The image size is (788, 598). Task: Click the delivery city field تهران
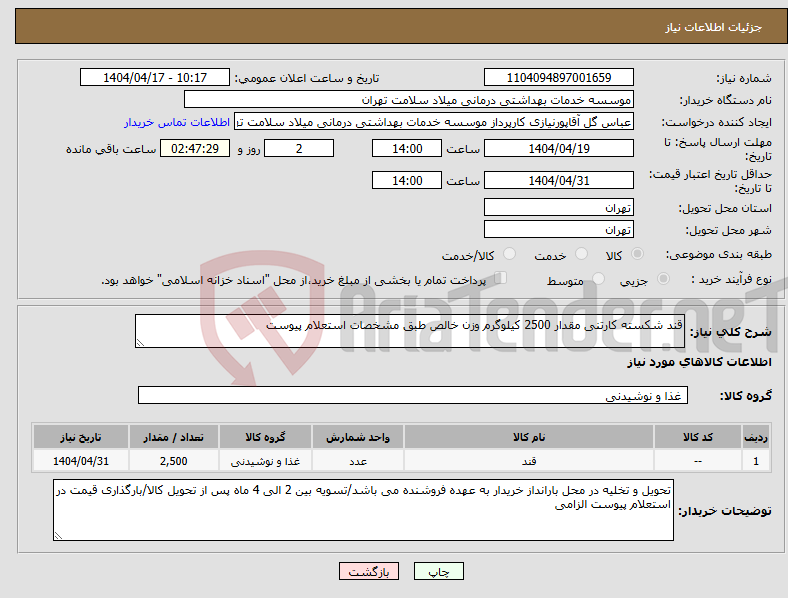pos(558,230)
